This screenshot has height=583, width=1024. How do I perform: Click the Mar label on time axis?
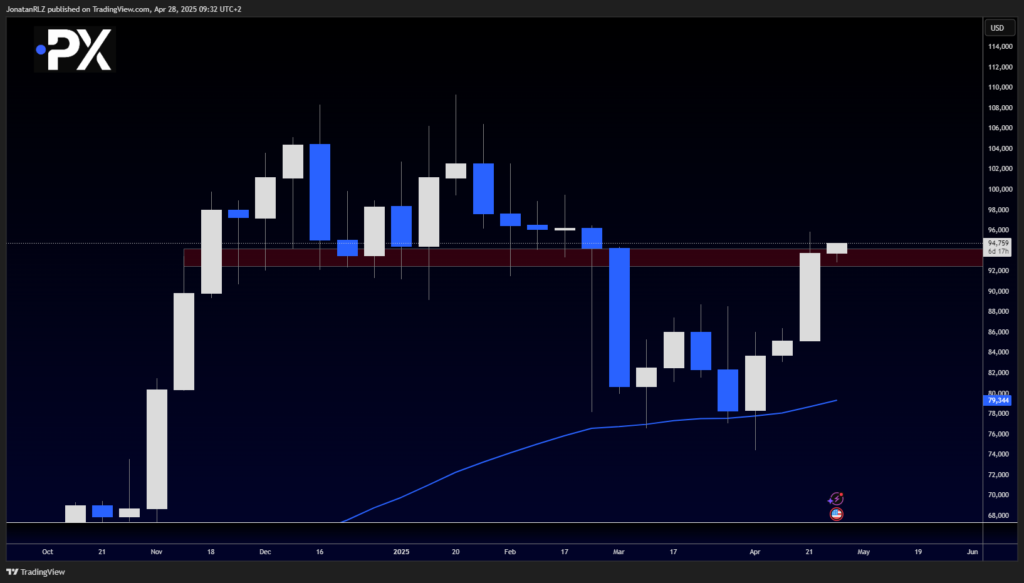pyautogui.click(x=618, y=552)
